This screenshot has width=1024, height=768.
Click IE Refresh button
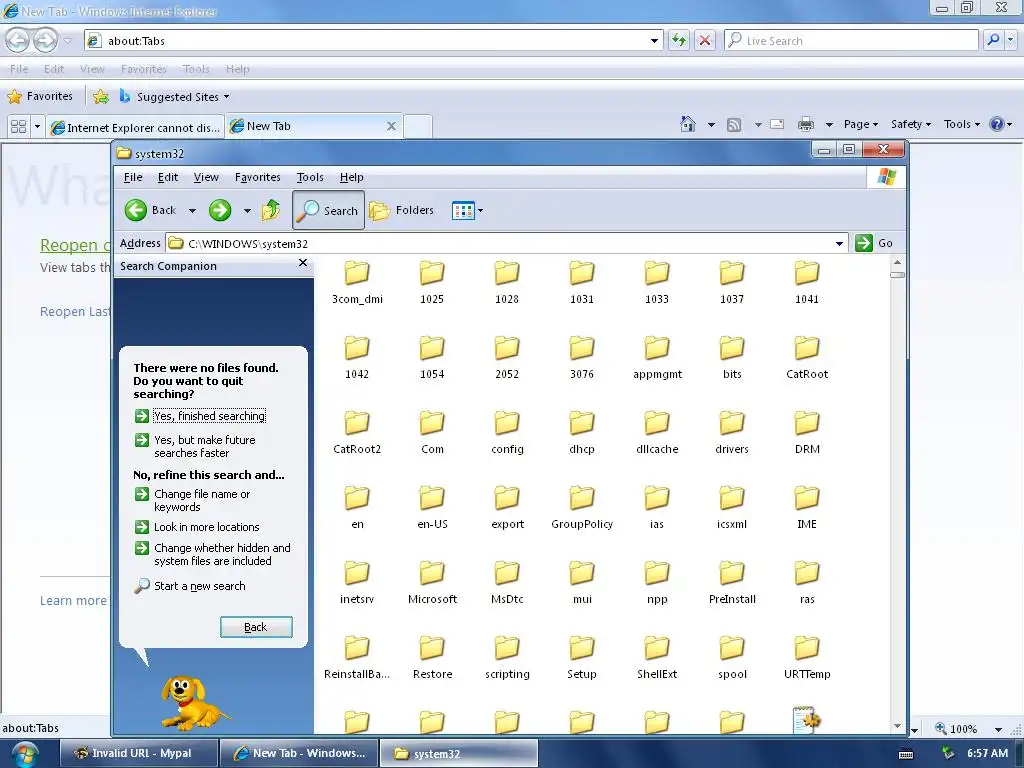coord(679,40)
